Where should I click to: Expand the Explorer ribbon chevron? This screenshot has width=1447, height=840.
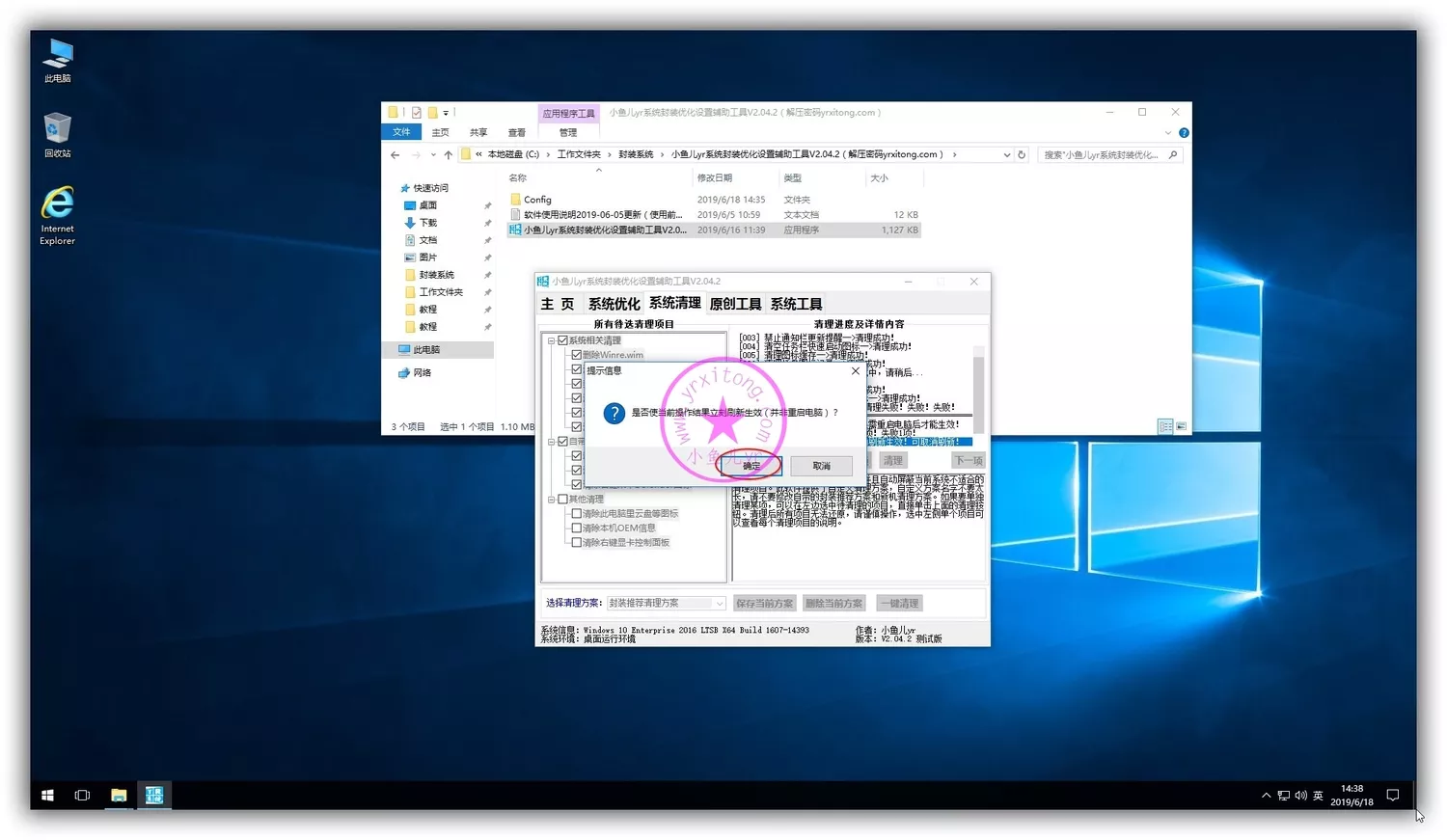click(1168, 133)
